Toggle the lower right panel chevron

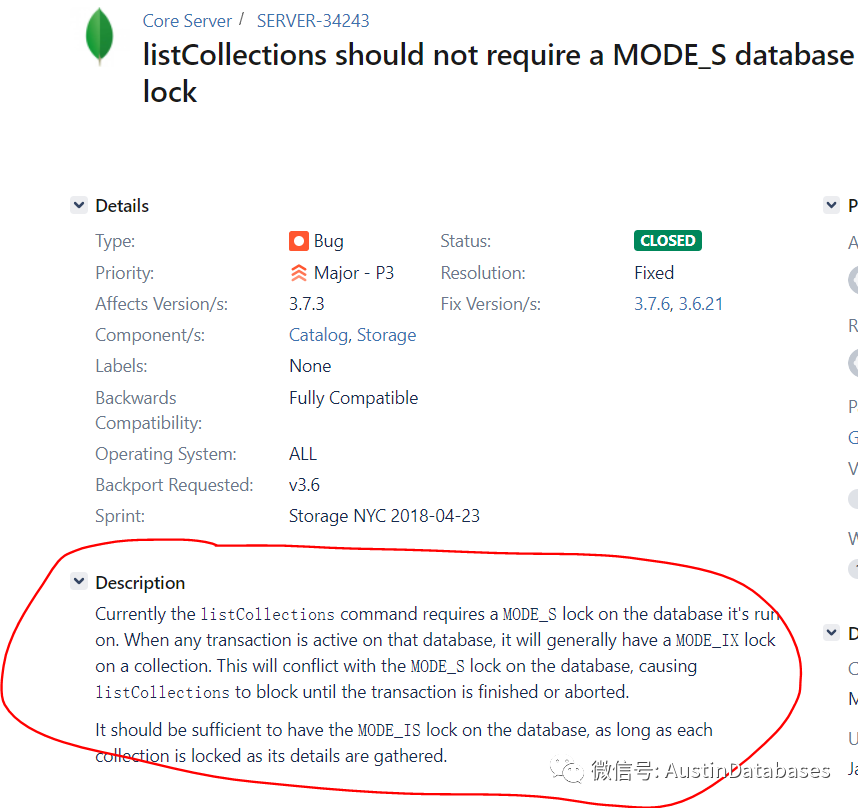point(831,633)
